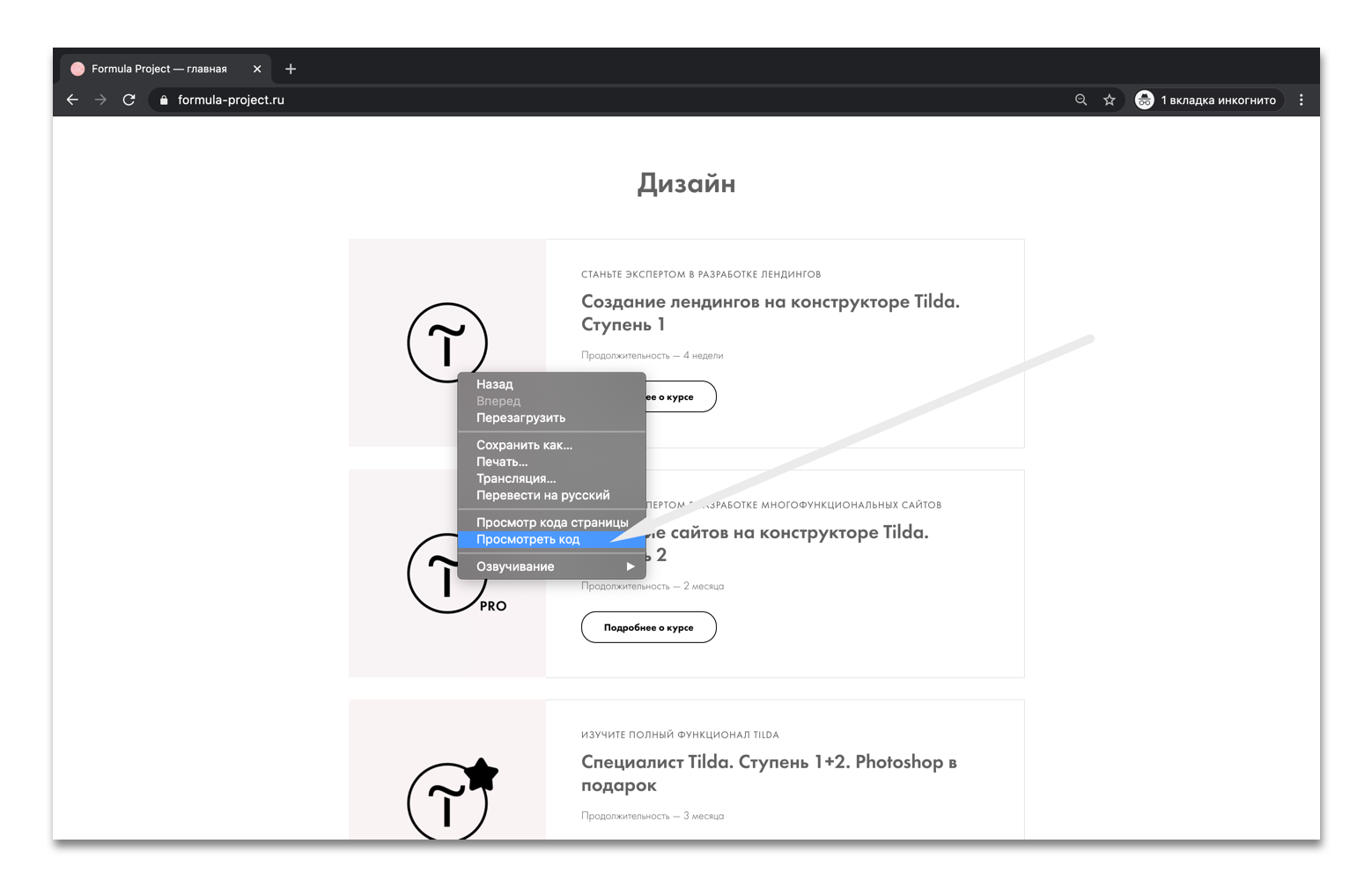The image size is (1372, 888).
Task: Click ИЗУЧИТЕ ПОЛНЫЙ ФУНКЦИОНАЛ TILDA caption
Action: 680,735
